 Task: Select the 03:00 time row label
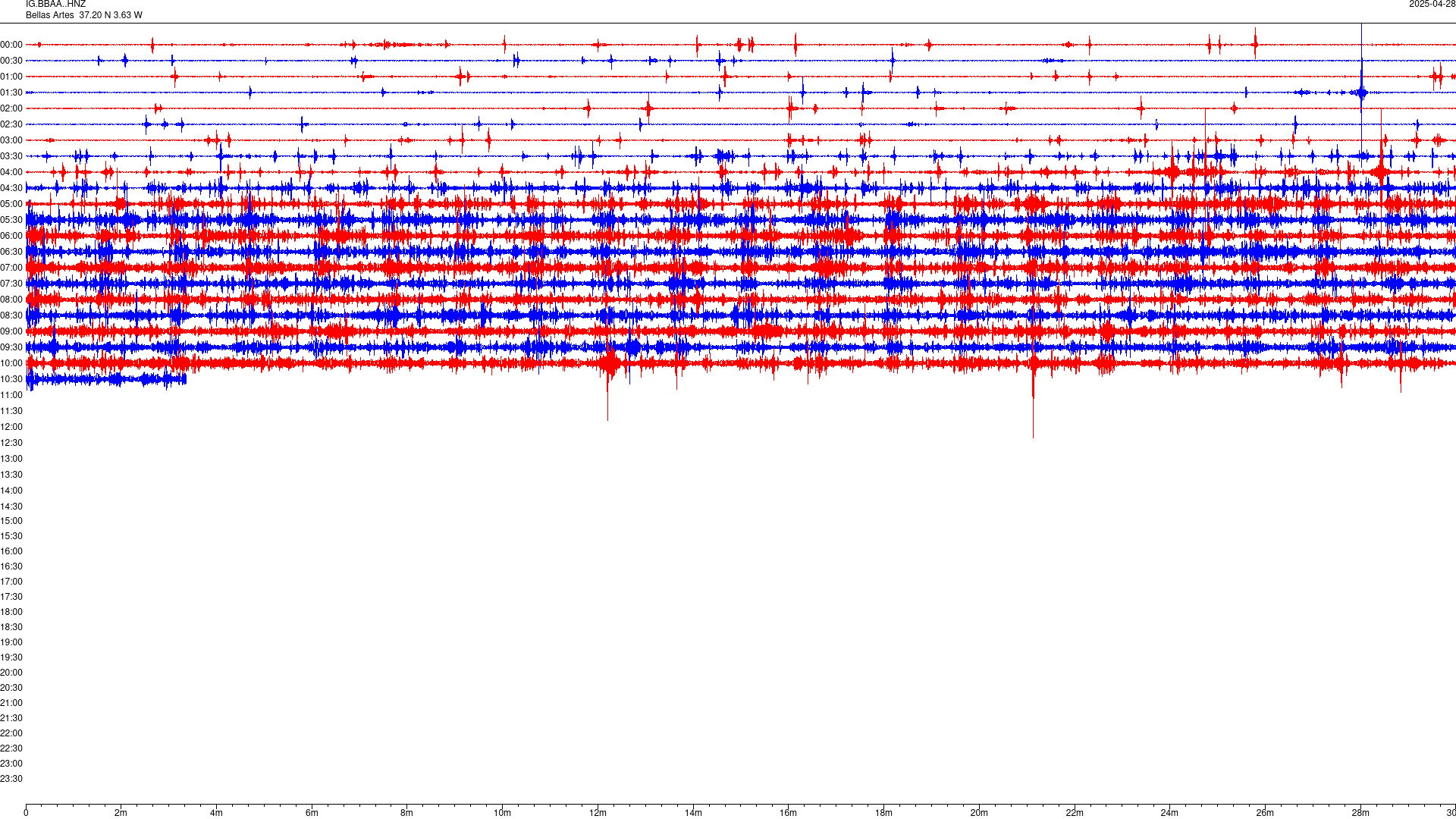[11, 140]
